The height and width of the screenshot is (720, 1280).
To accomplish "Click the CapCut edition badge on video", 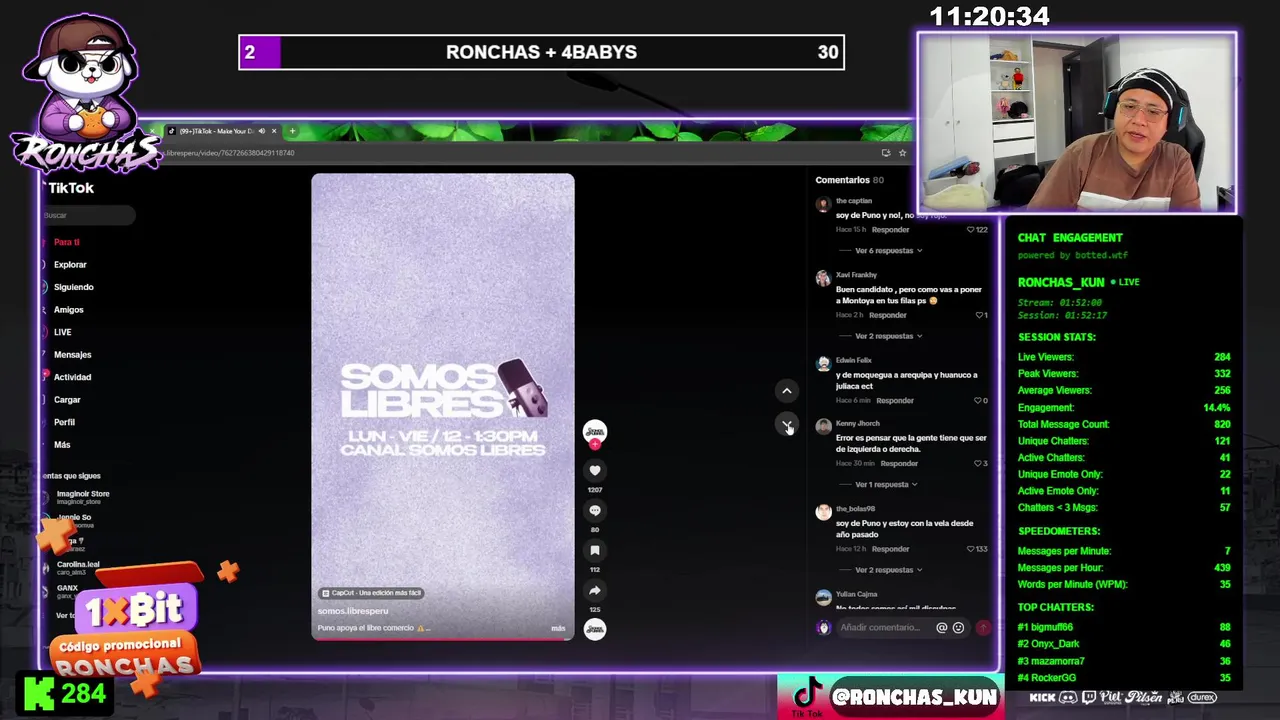I will (x=371, y=593).
